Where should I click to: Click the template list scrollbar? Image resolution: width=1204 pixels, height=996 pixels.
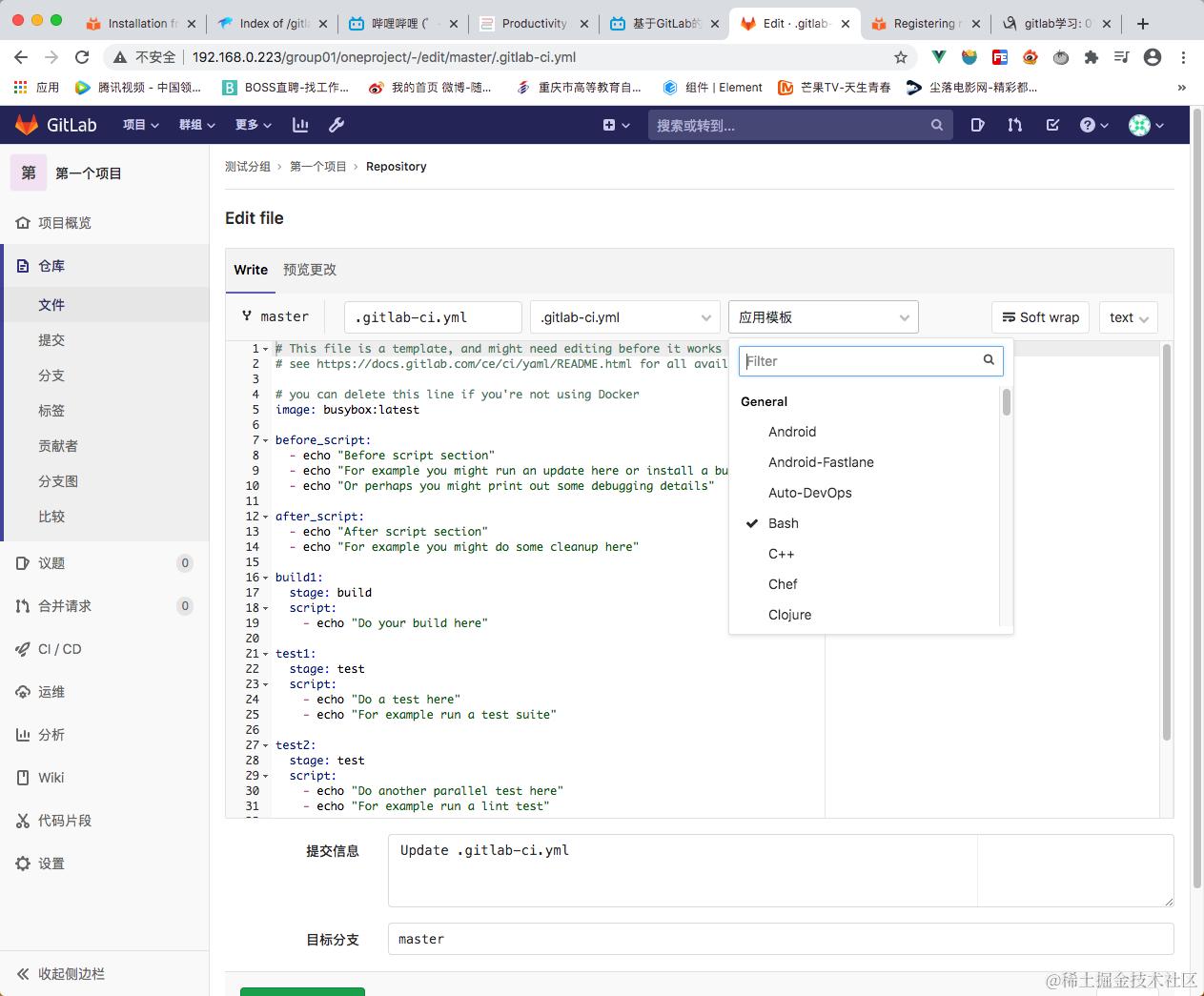click(1007, 402)
